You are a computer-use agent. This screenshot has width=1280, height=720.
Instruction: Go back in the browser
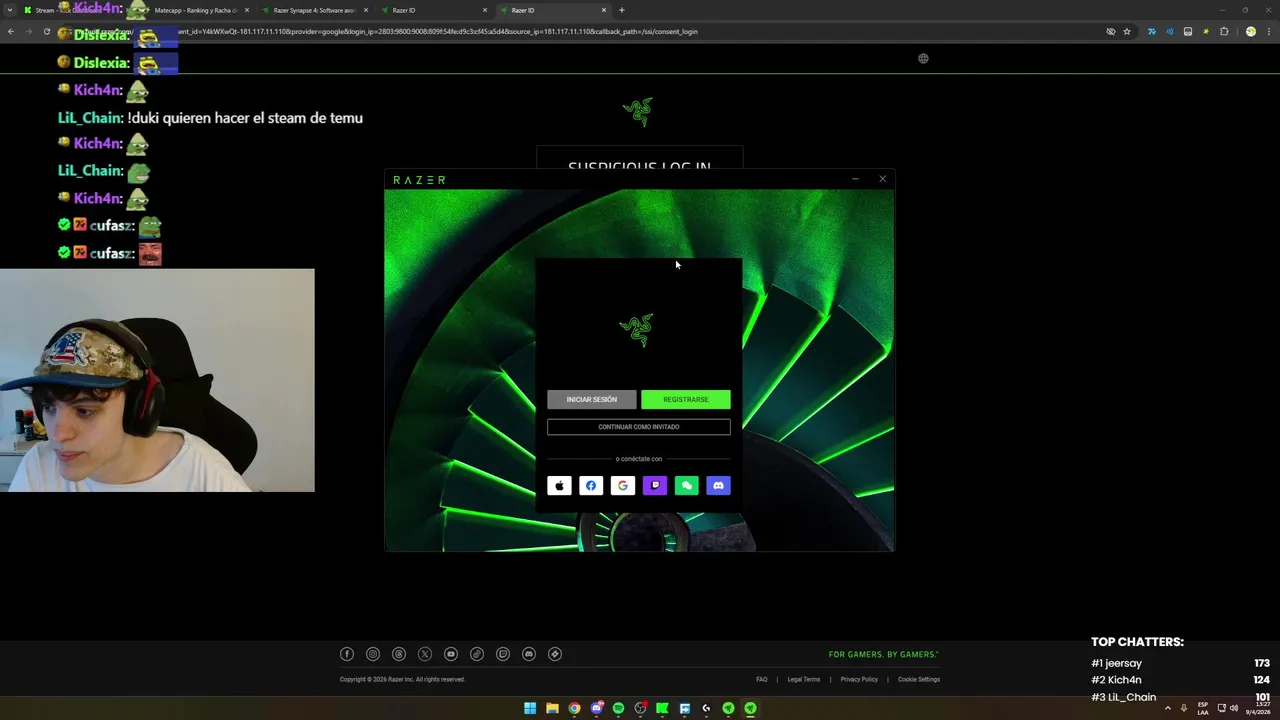11,31
